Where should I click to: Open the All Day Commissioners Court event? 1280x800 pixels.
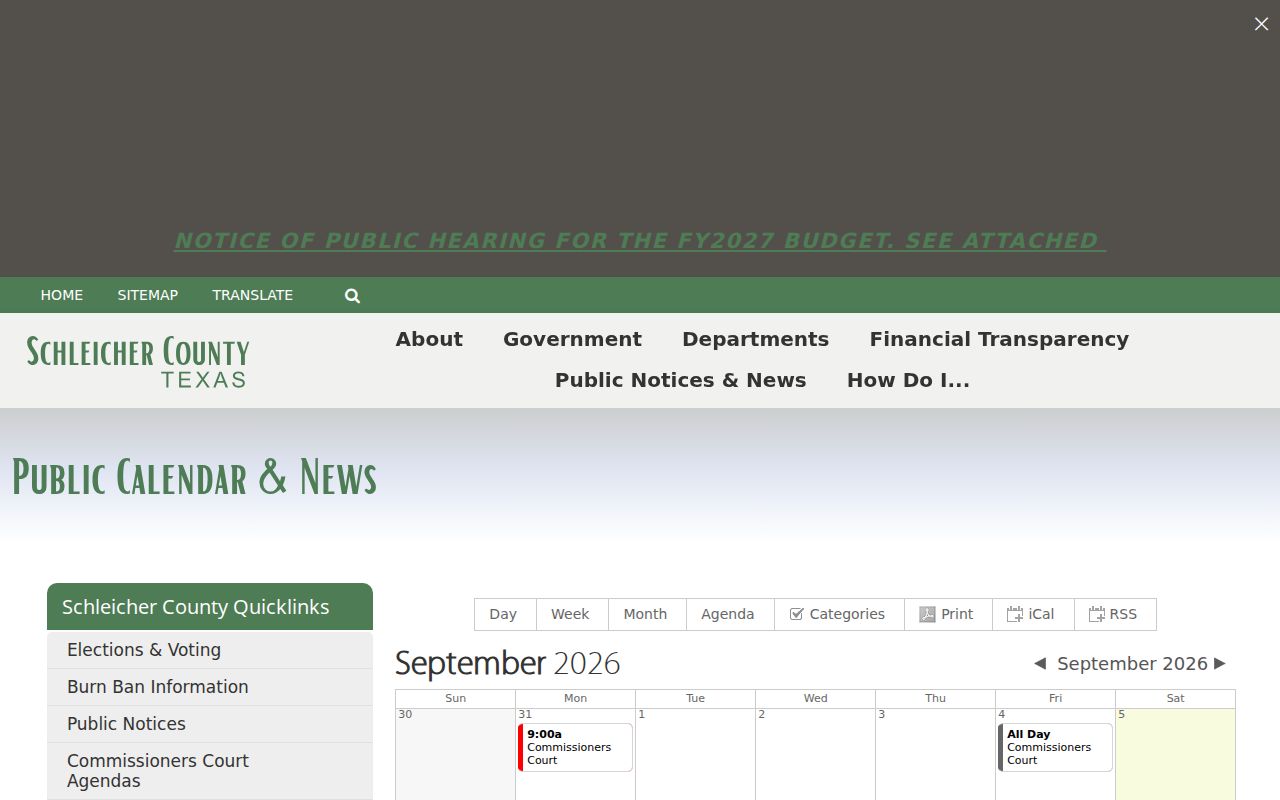point(1055,747)
